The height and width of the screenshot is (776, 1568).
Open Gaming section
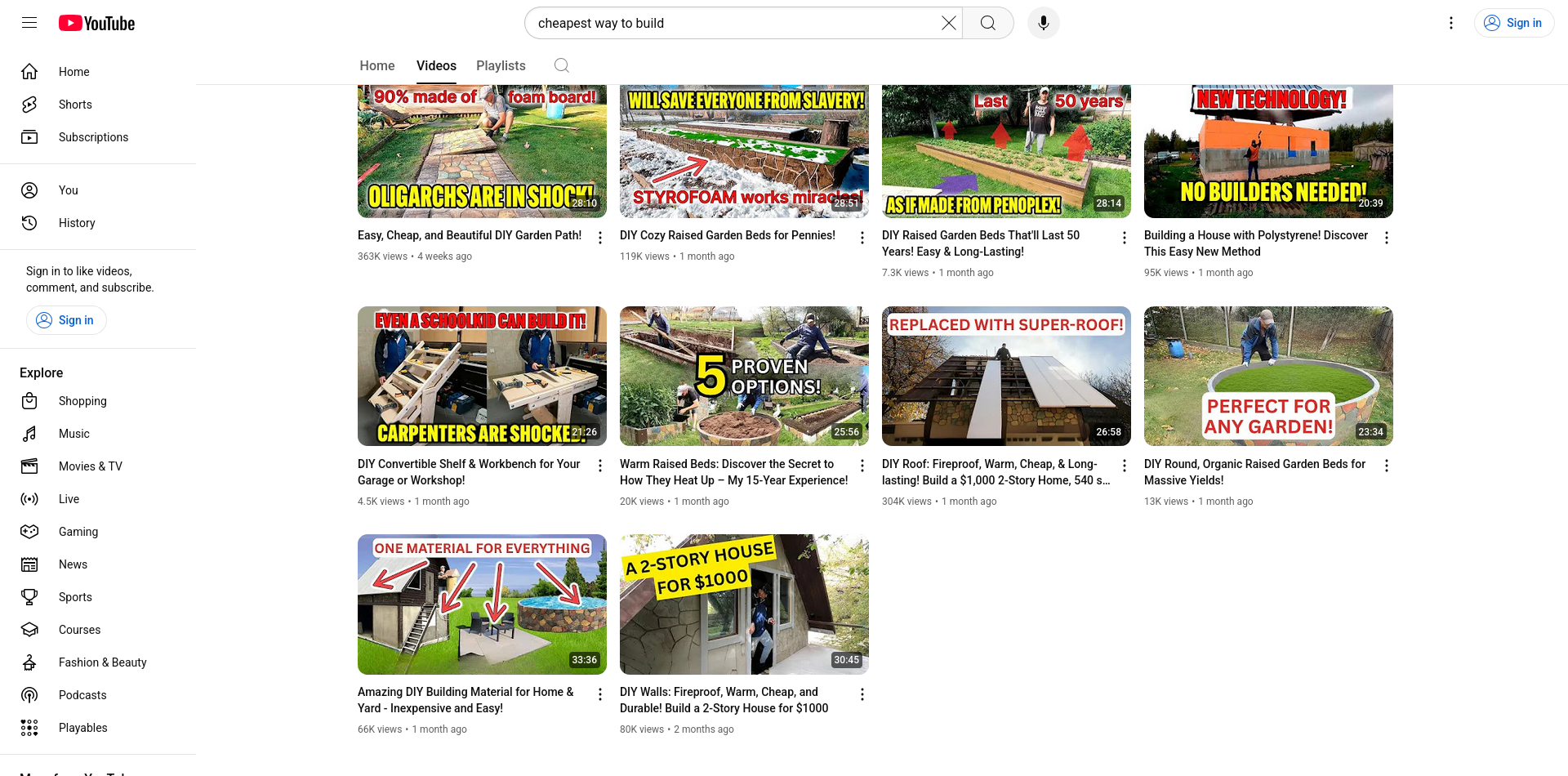tap(98, 532)
